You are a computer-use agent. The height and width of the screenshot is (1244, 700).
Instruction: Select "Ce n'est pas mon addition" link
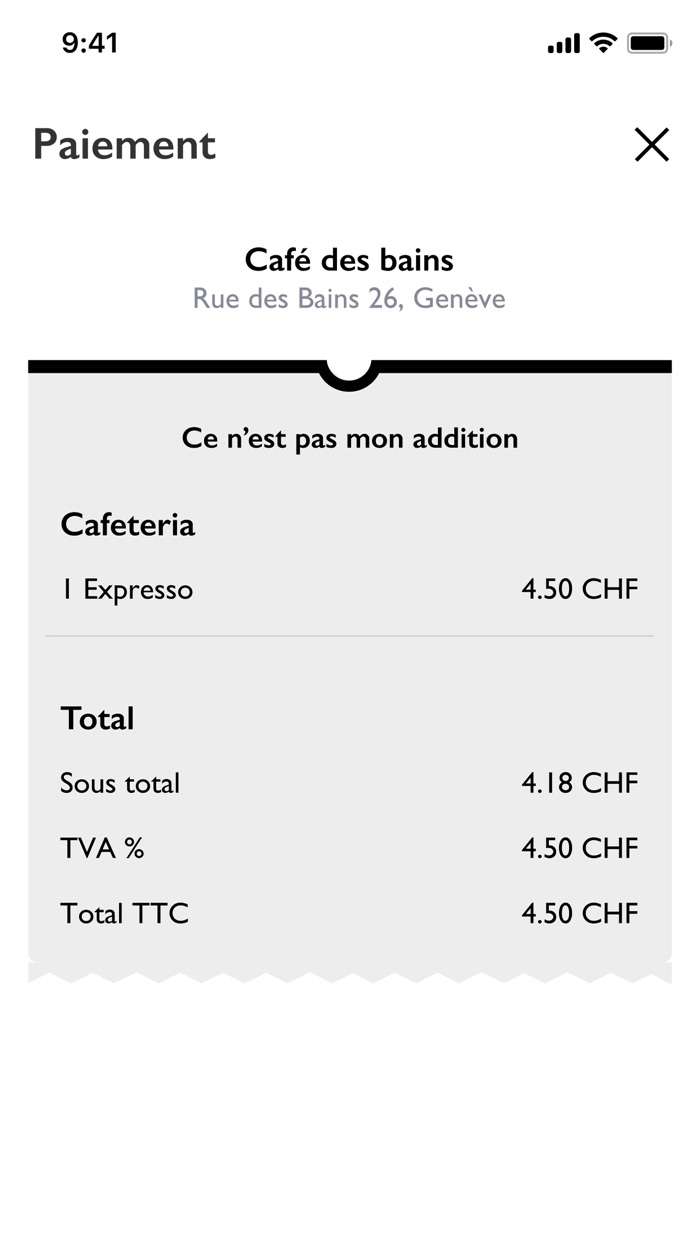[x=350, y=438]
